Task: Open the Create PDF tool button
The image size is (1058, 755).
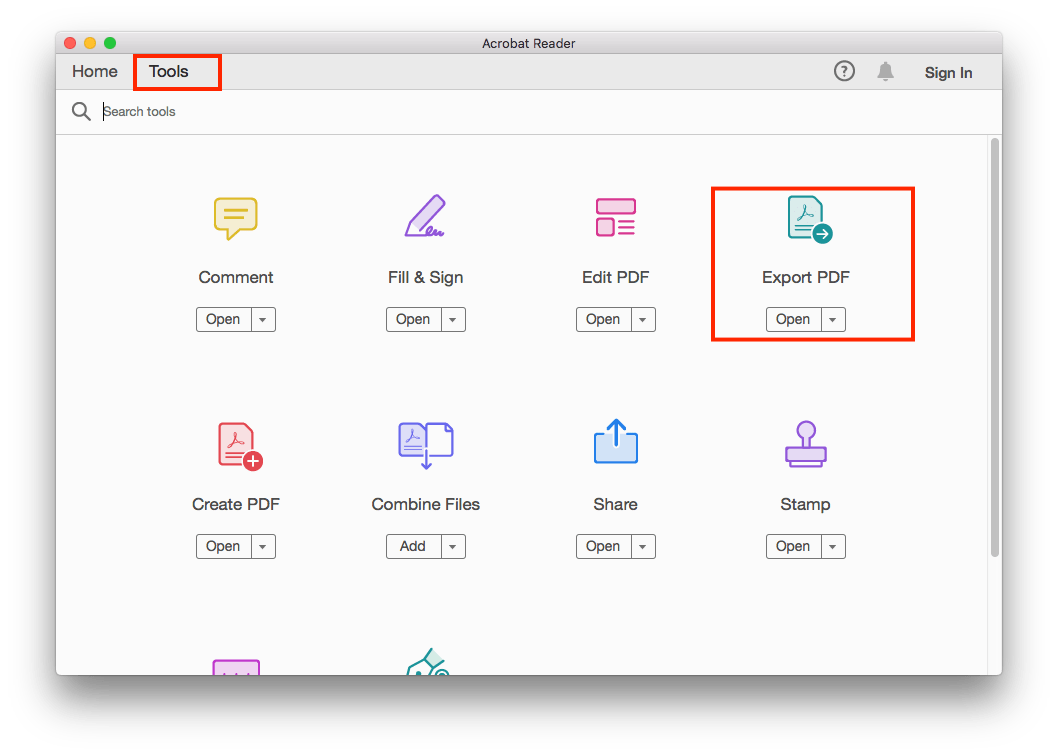Action: [x=223, y=546]
